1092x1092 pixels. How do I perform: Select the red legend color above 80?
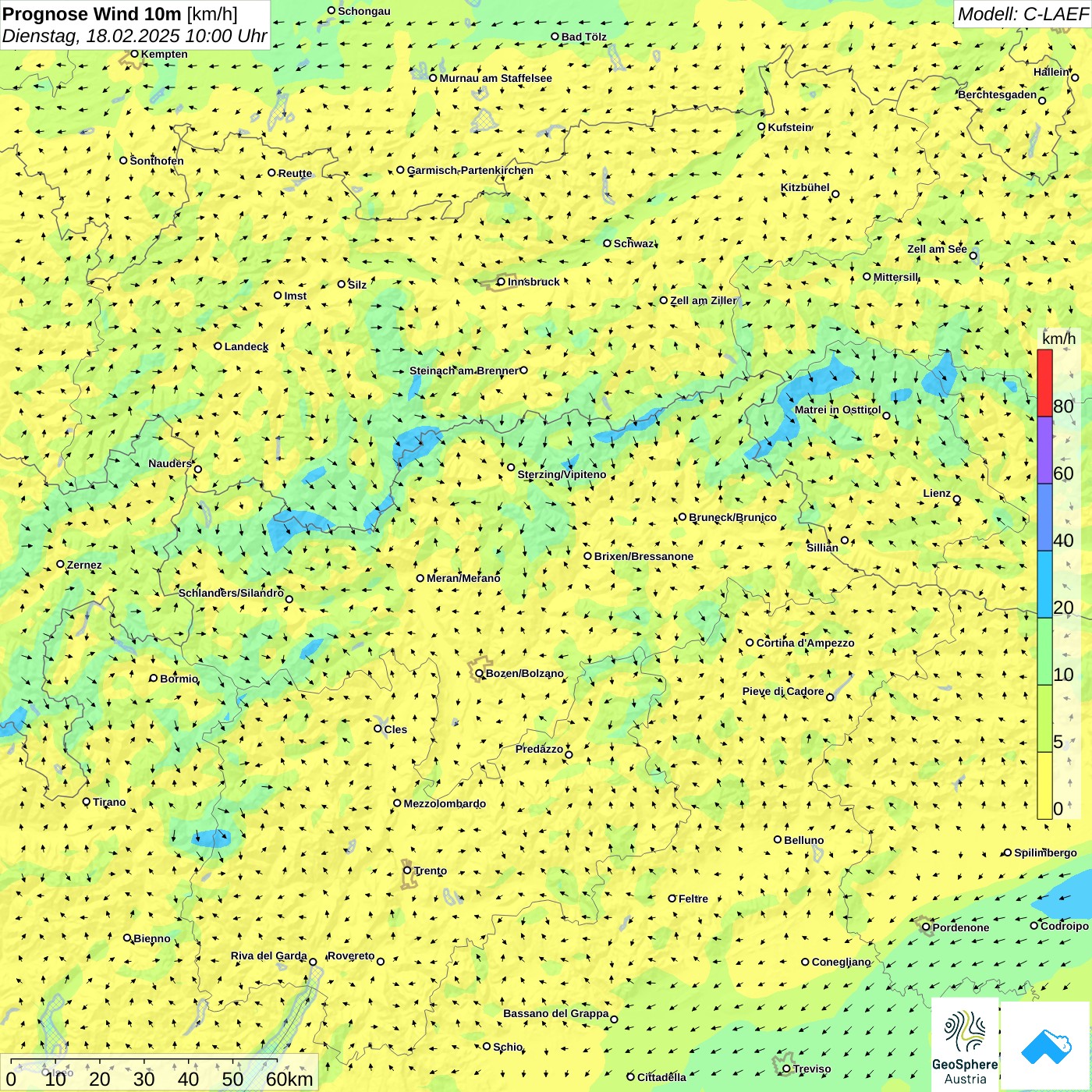[1044, 383]
